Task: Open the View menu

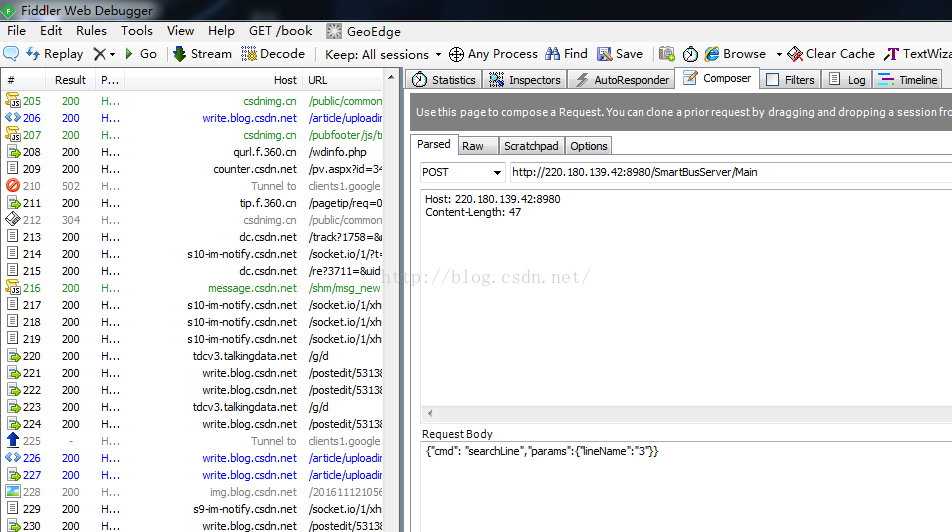Action: tap(180, 31)
